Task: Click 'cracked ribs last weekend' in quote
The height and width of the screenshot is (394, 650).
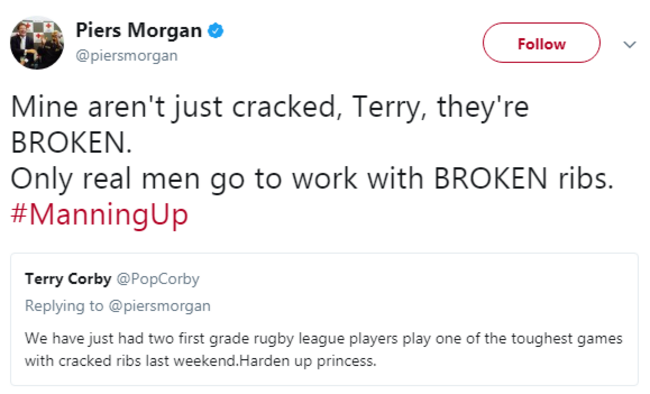Action: [x=147, y=361]
